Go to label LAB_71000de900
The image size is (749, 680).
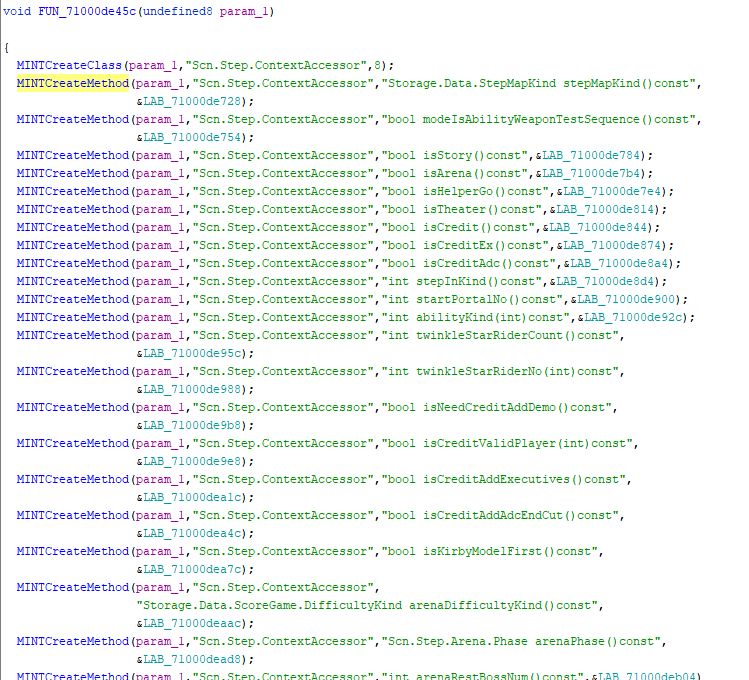point(626,299)
